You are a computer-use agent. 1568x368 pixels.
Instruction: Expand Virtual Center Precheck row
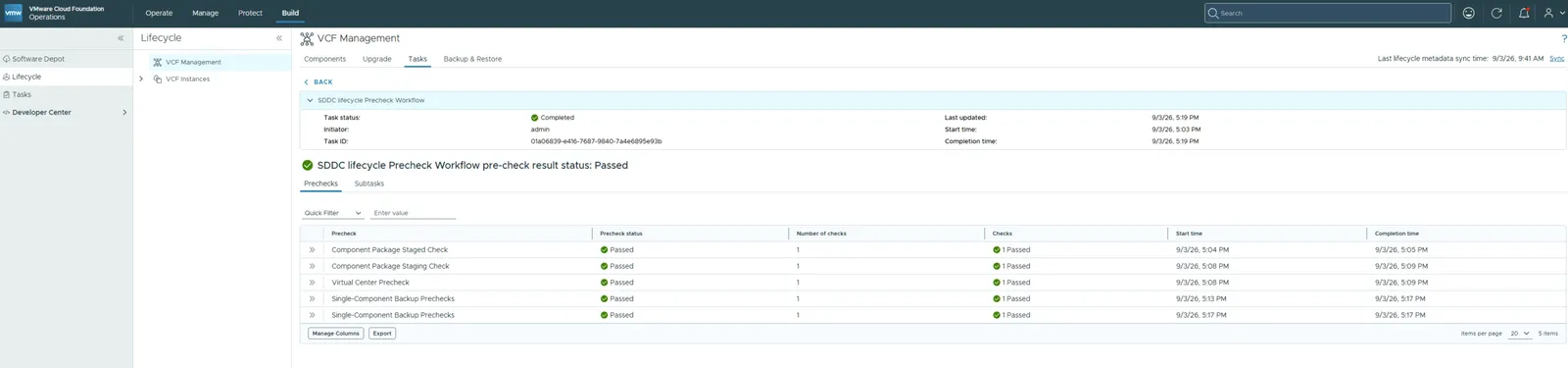click(312, 283)
